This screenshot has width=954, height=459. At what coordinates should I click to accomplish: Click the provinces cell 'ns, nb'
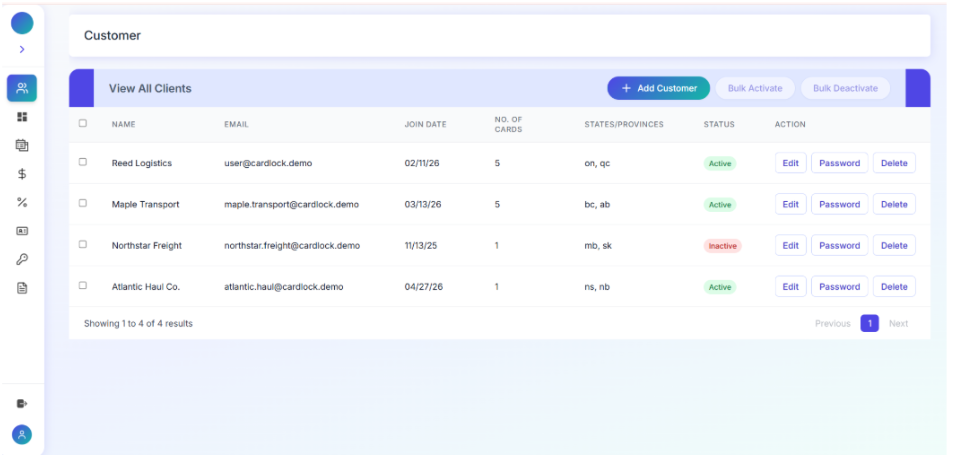pyautogui.click(x=597, y=287)
